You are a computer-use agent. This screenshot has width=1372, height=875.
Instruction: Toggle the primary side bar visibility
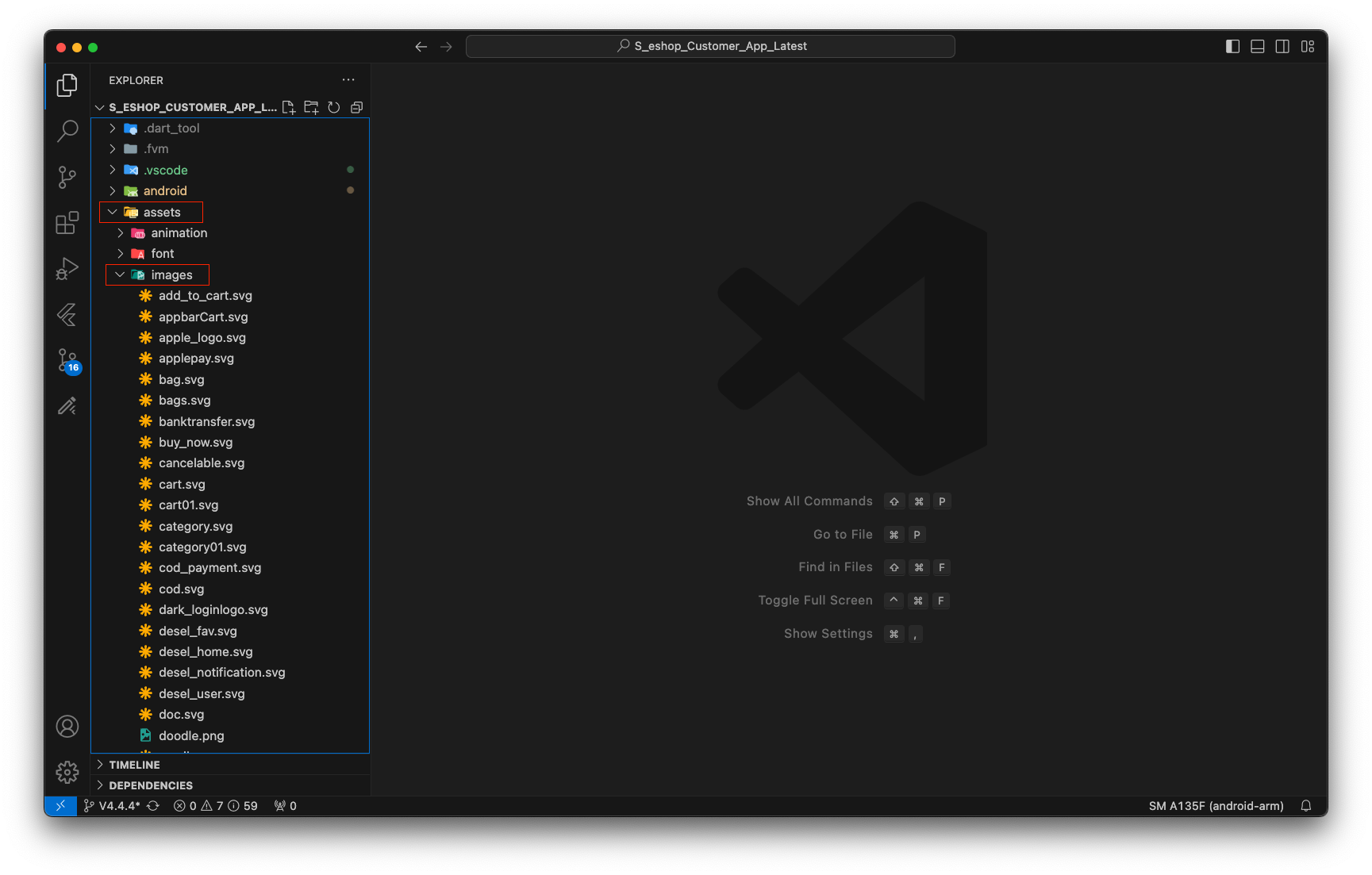click(1232, 47)
